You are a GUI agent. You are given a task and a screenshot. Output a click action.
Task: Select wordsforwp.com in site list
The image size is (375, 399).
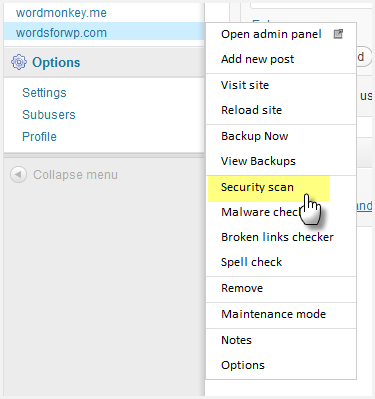(104, 33)
